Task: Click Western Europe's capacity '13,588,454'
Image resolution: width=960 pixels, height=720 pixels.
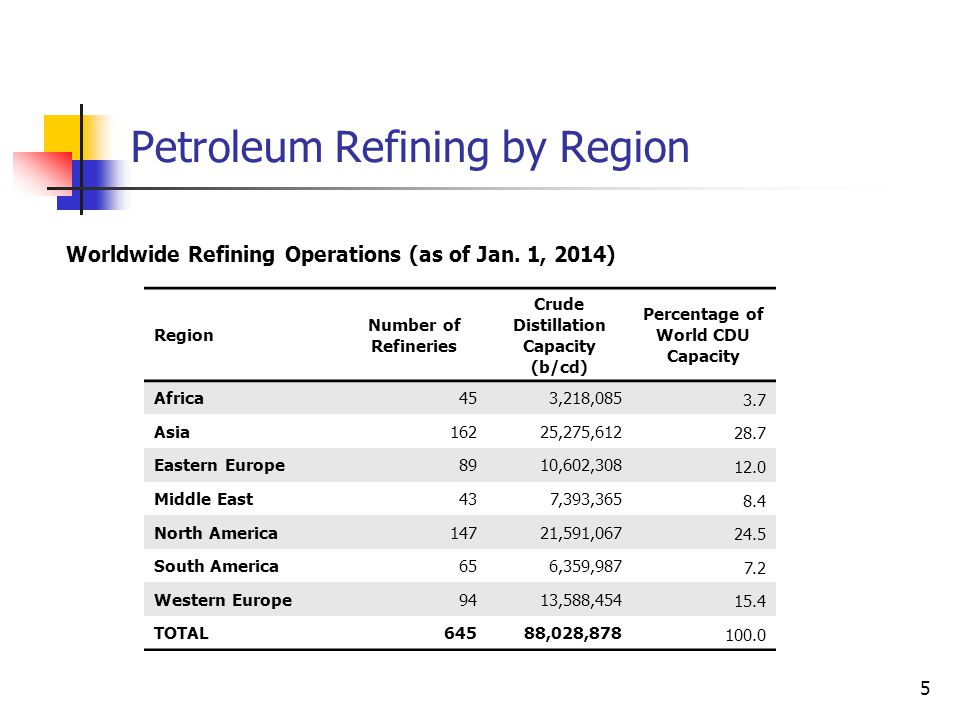Action: (x=581, y=601)
